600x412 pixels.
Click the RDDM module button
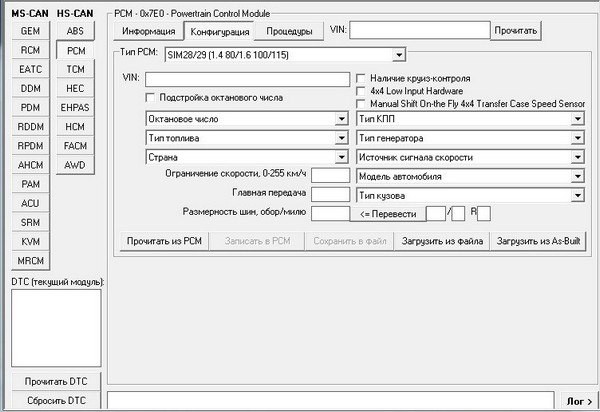[x=30, y=127]
